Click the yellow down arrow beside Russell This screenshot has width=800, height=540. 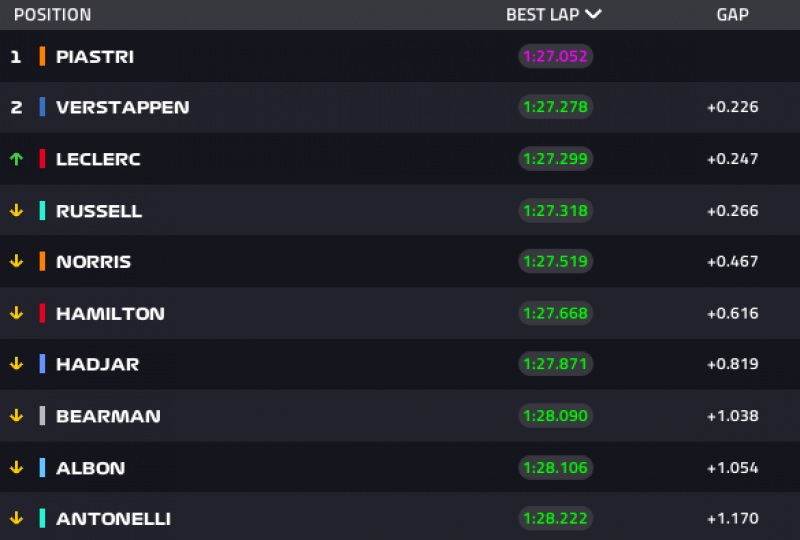click(16, 211)
